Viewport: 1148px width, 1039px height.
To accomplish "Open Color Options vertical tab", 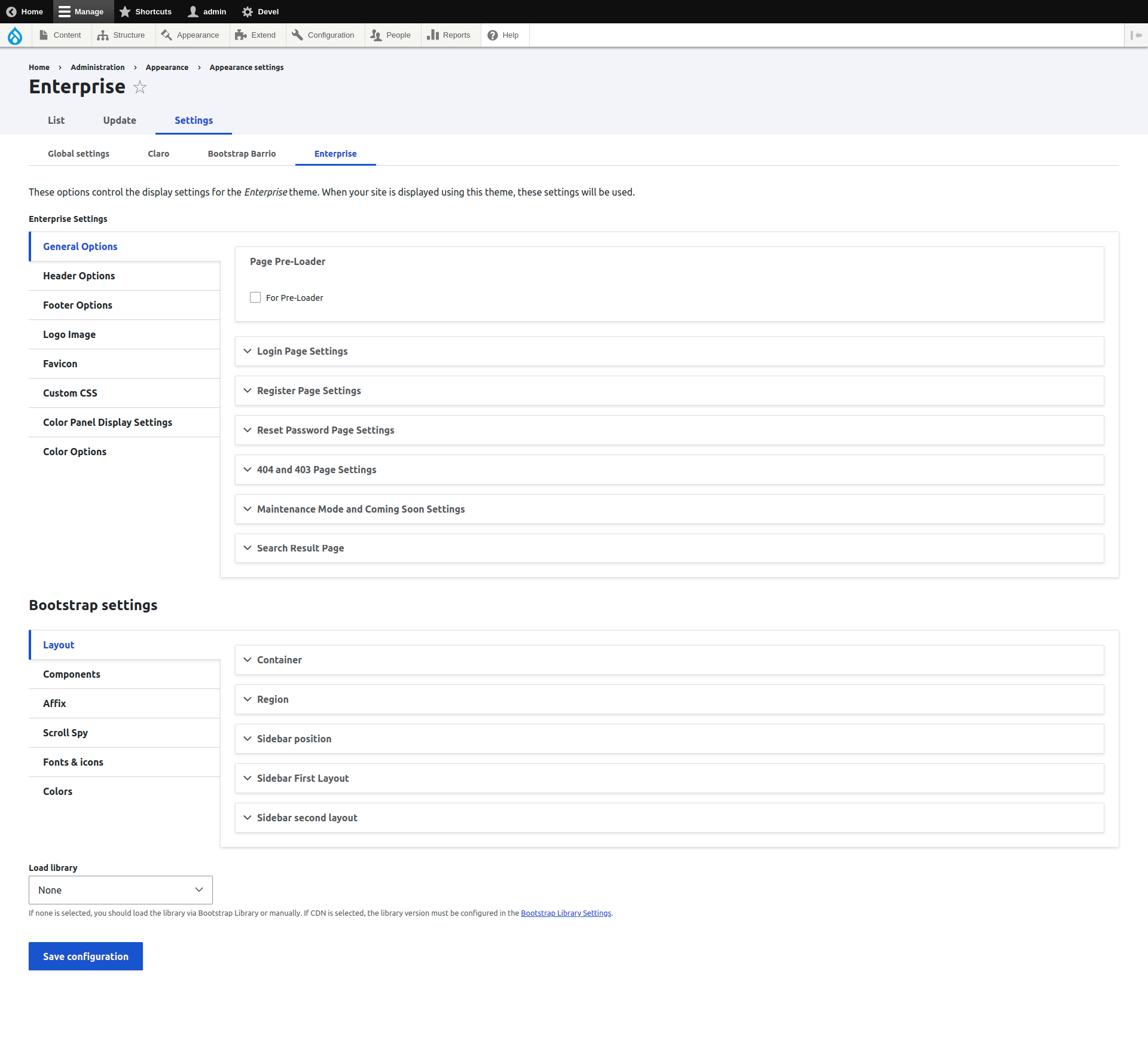I will 75,452.
